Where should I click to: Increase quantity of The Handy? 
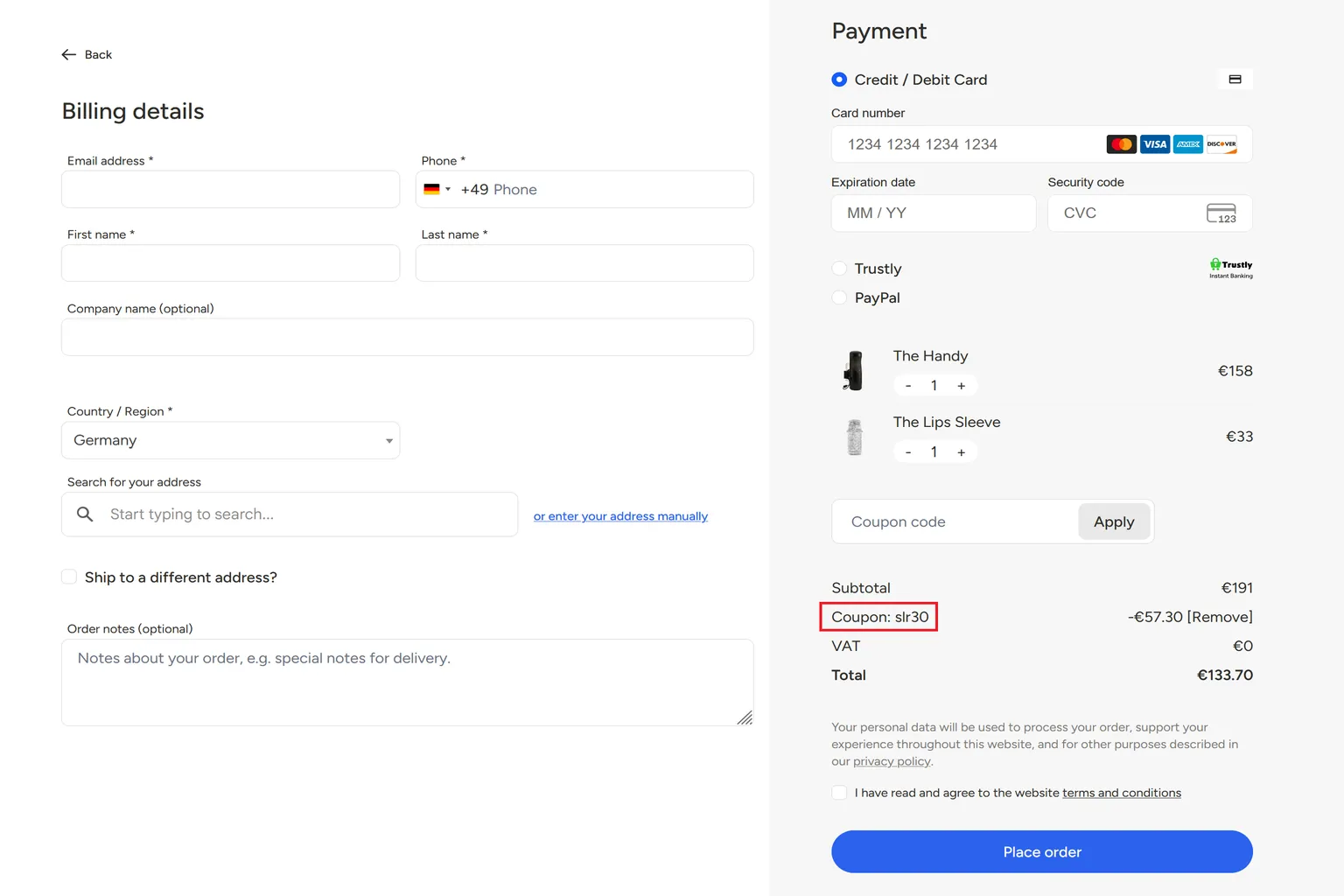click(x=961, y=386)
